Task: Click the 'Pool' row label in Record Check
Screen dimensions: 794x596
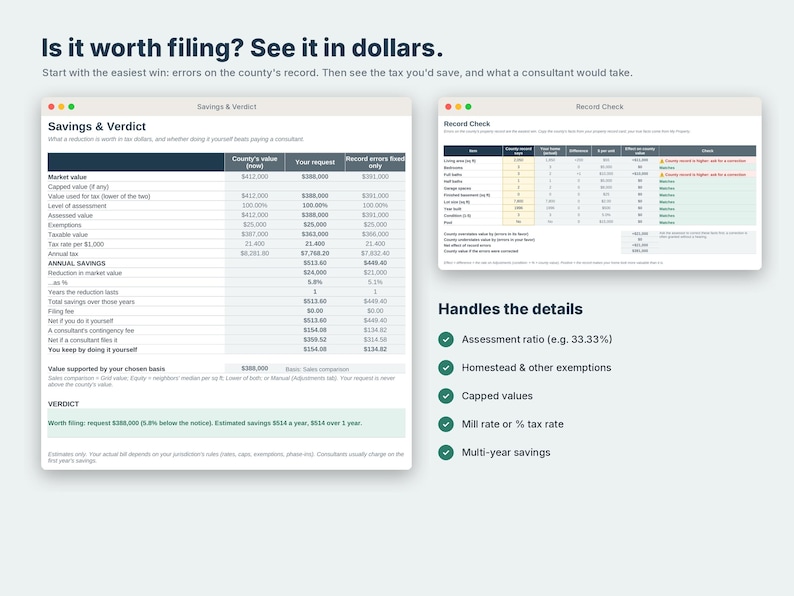Action: (x=447, y=223)
